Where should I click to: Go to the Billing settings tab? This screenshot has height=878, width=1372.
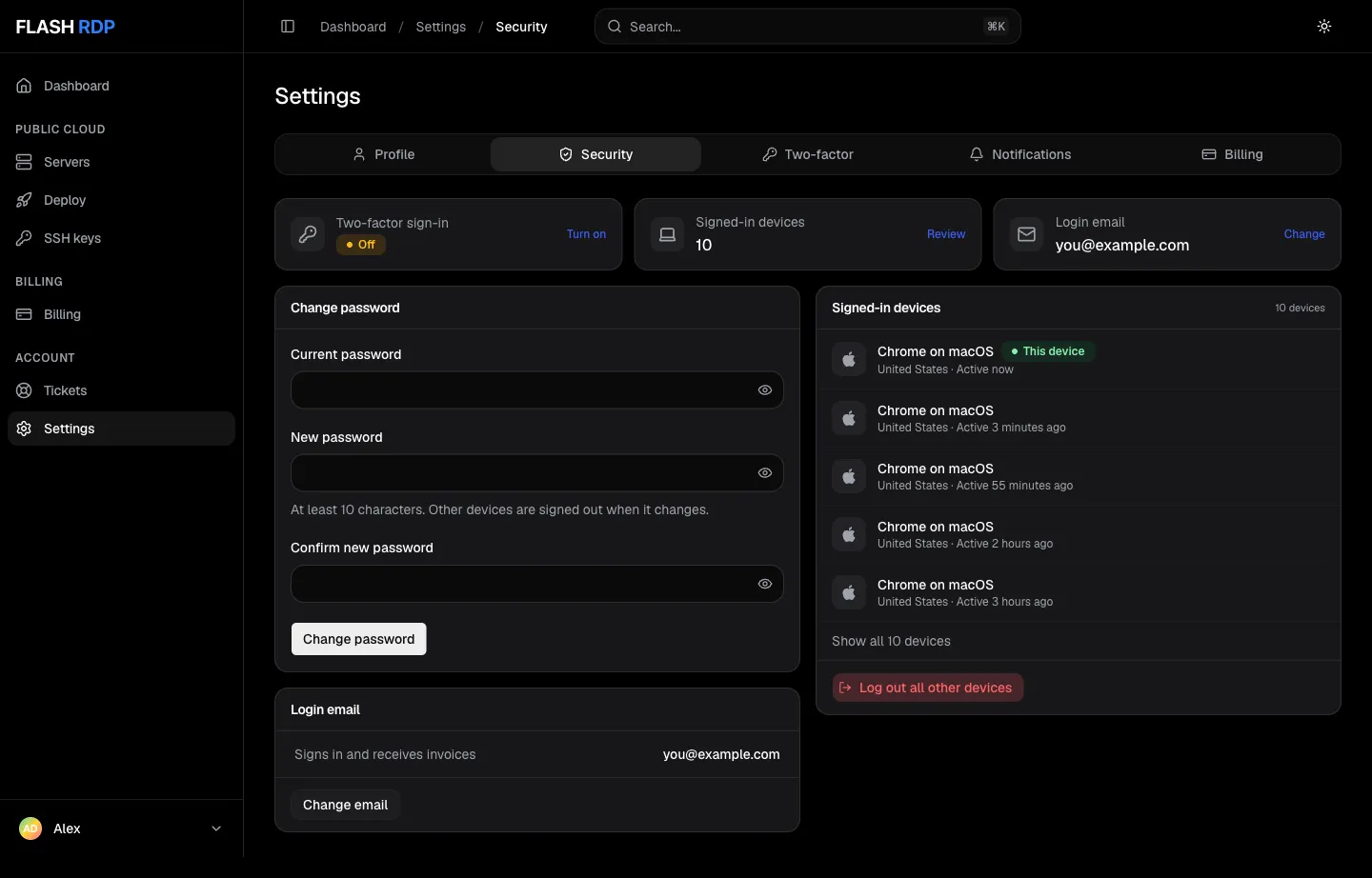(x=1232, y=154)
